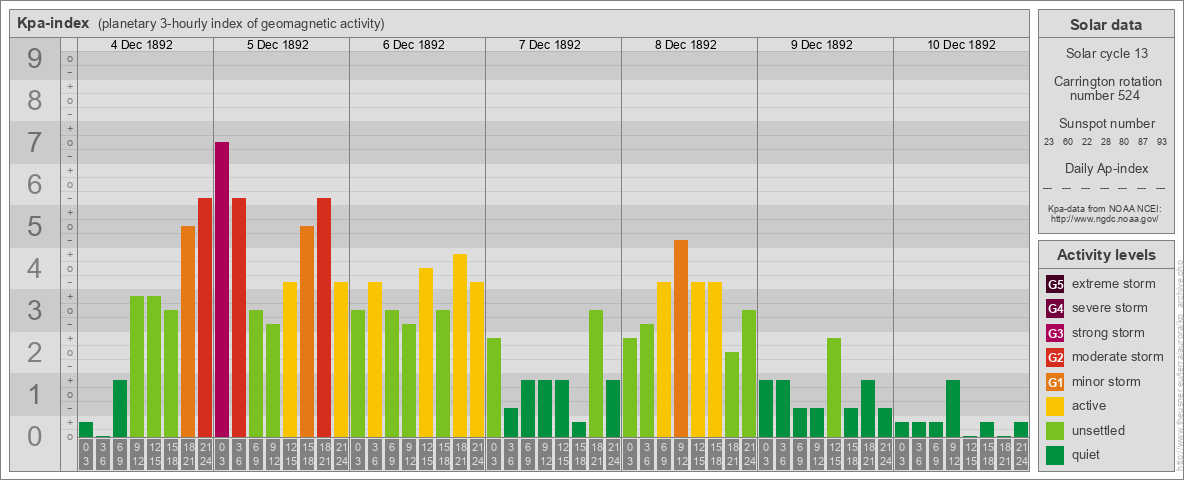This screenshot has width=1184, height=480.
Task: Click the 9-12 time label under 8 Dec
Action: click(680, 455)
